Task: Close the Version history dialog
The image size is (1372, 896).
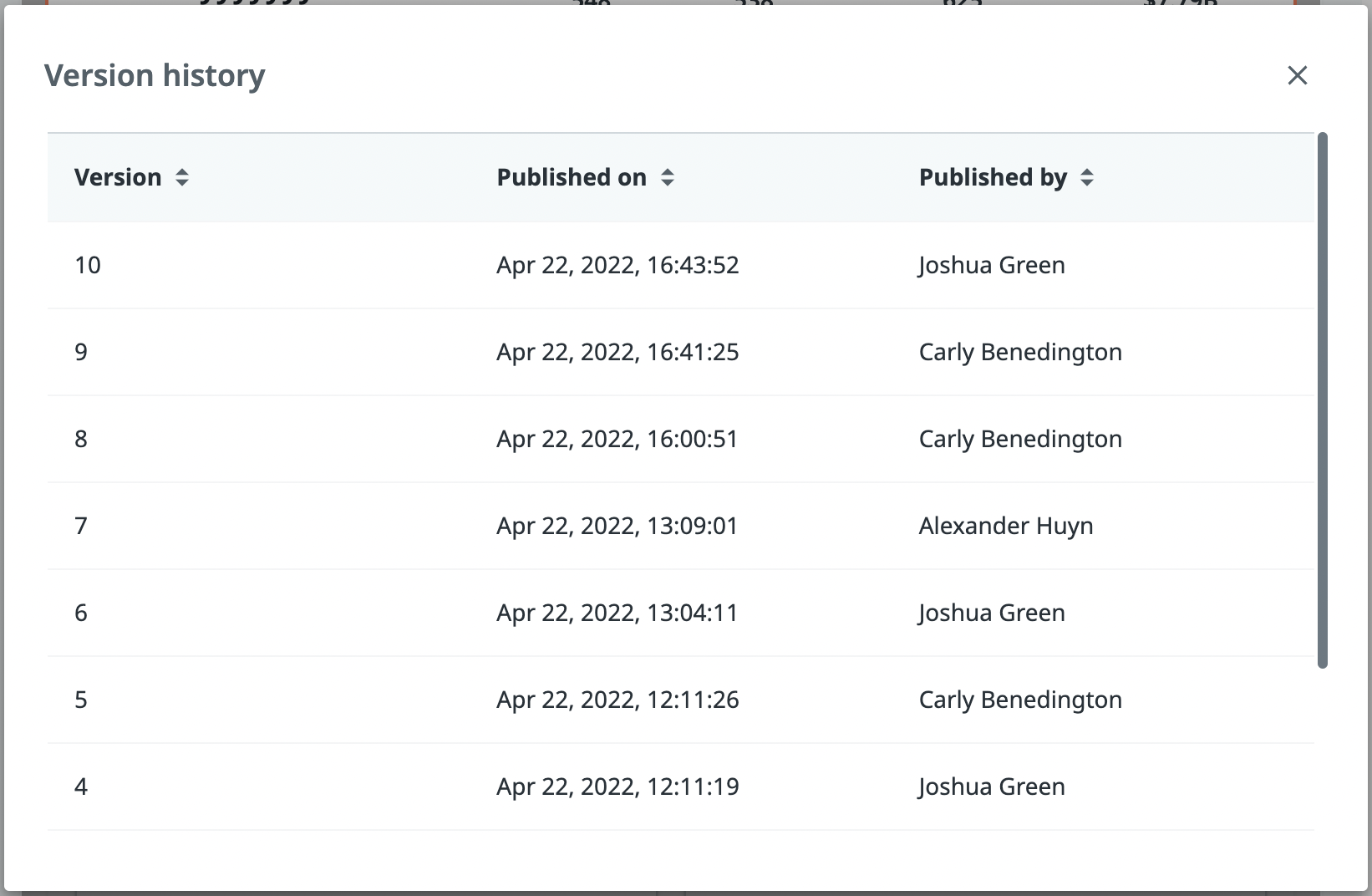Action: 1297,75
